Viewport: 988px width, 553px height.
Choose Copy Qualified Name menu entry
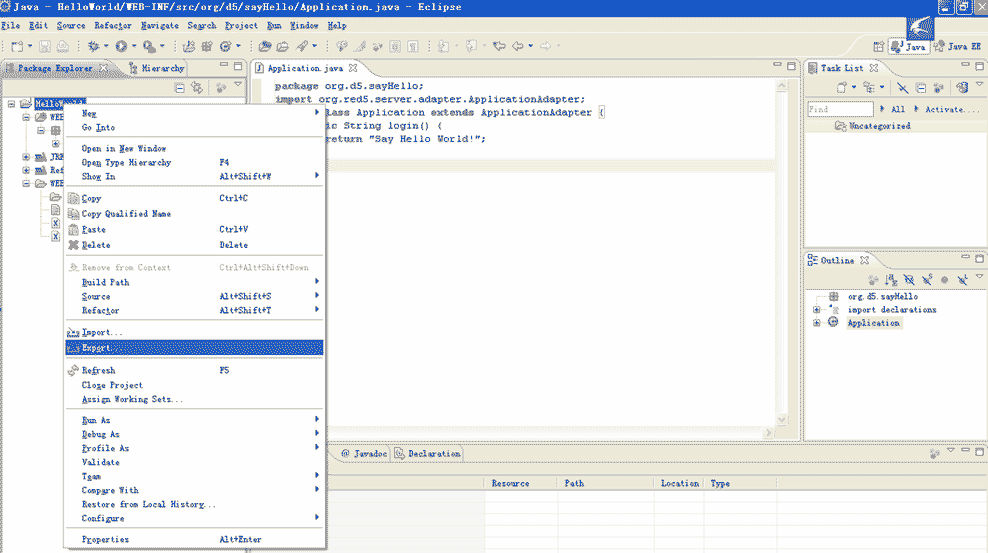tap(195, 214)
